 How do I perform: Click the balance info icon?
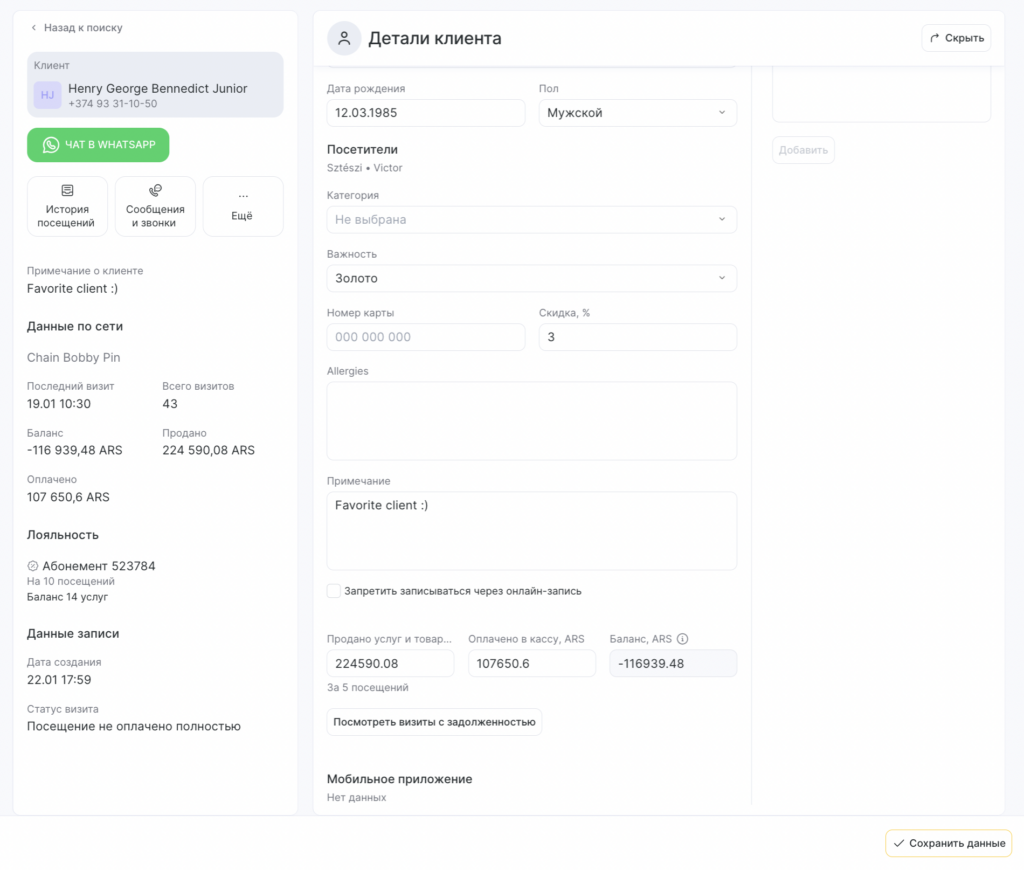click(x=683, y=639)
